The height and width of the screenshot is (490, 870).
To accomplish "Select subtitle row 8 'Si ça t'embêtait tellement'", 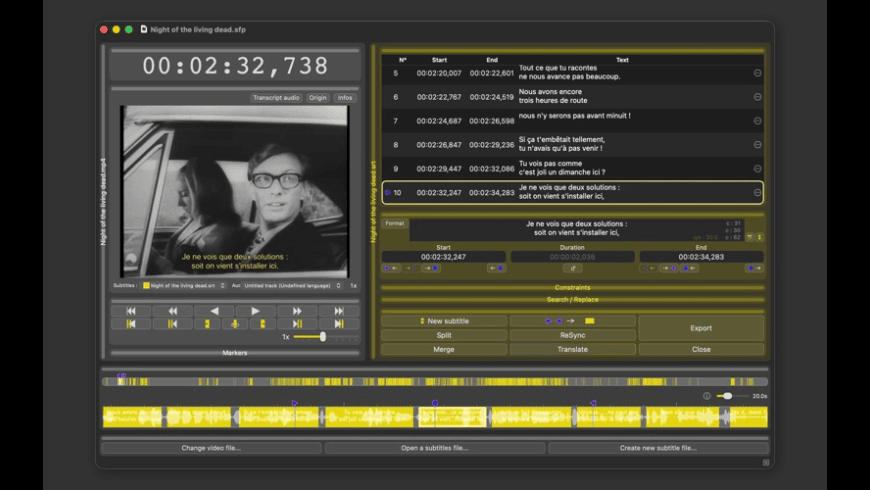I will tap(572, 144).
